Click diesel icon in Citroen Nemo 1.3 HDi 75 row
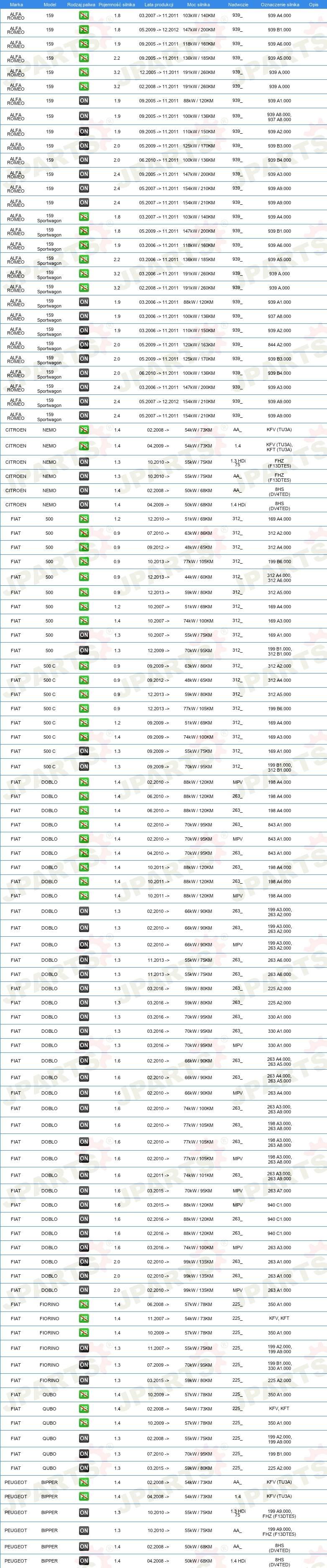 coord(84,462)
